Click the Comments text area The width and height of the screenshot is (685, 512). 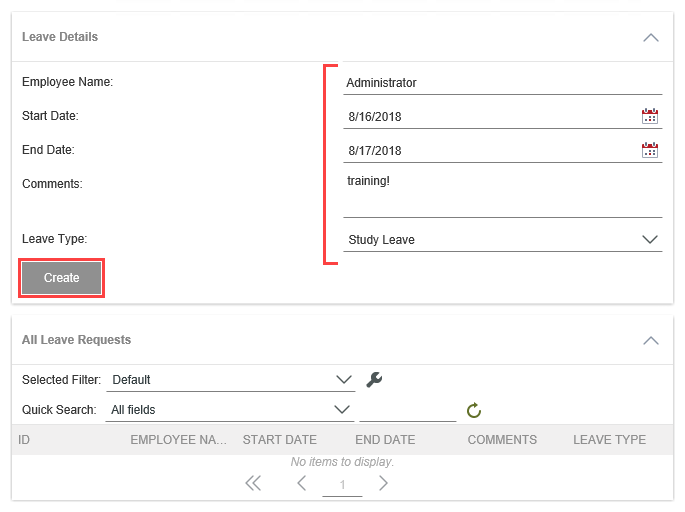[x=502, y=195]
